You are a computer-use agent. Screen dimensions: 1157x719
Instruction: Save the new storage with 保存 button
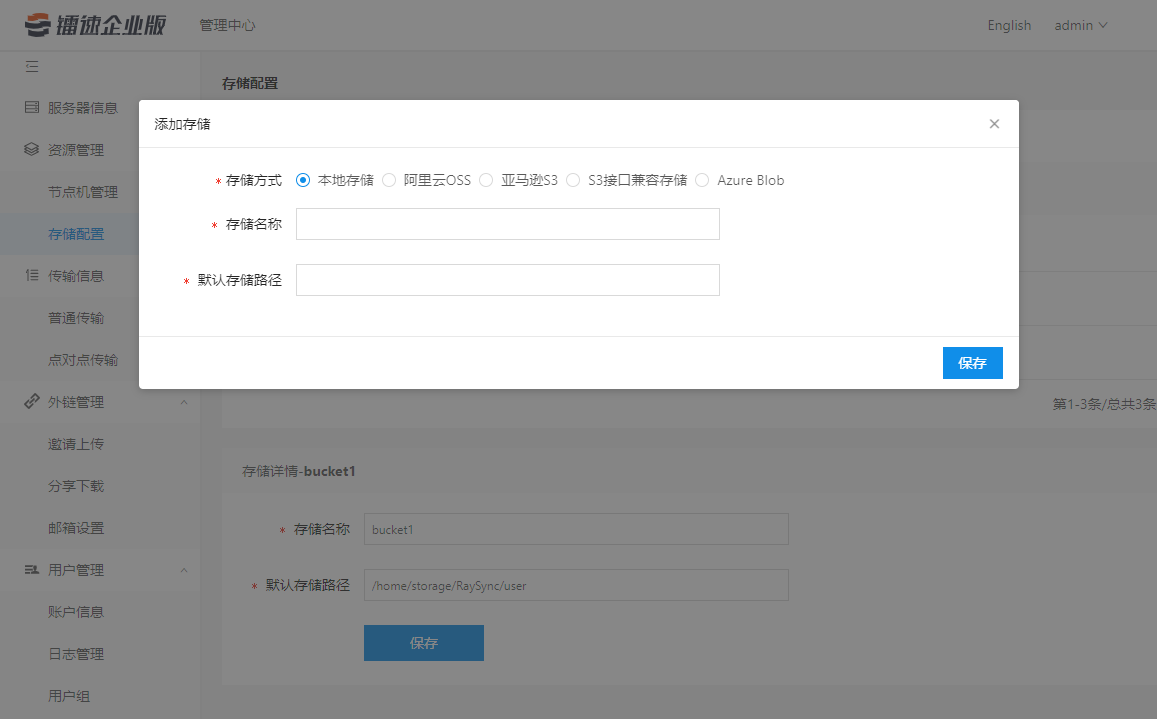[x=972, y=363]
